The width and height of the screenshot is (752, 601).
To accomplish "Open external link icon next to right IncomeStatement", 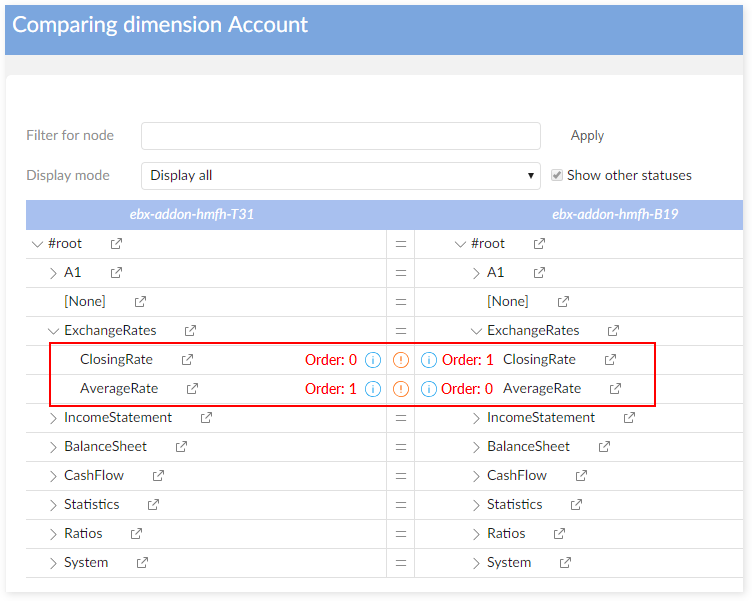I will 629,418.
